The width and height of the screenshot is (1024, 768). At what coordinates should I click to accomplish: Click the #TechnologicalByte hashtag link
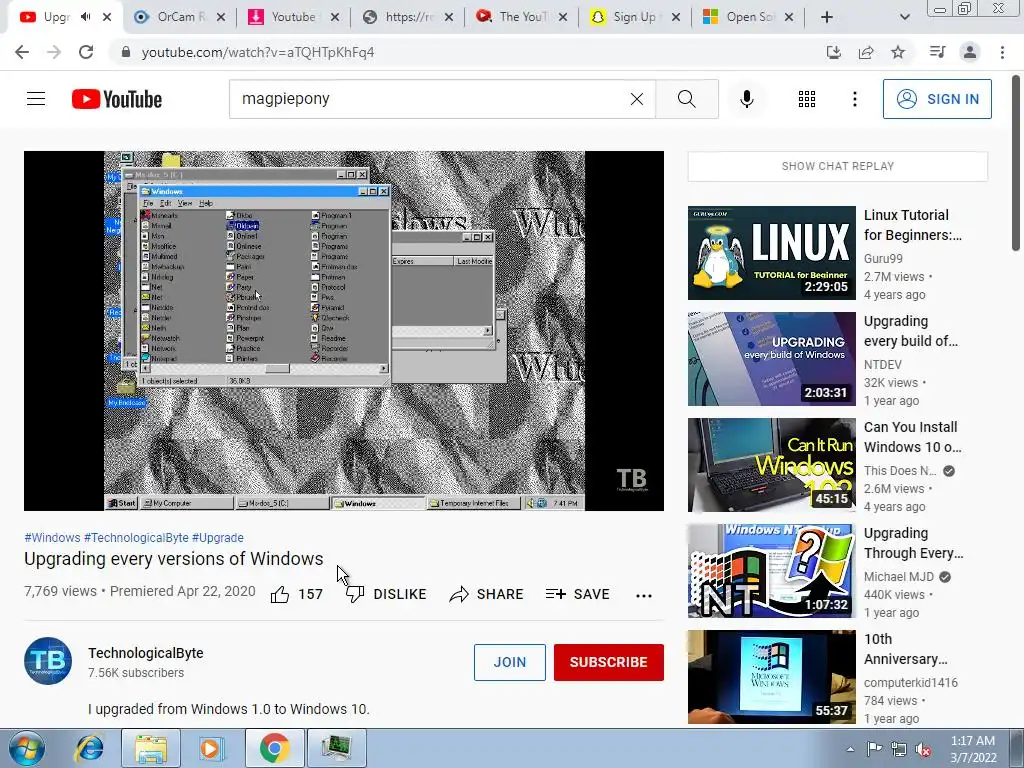coord(136,537)
